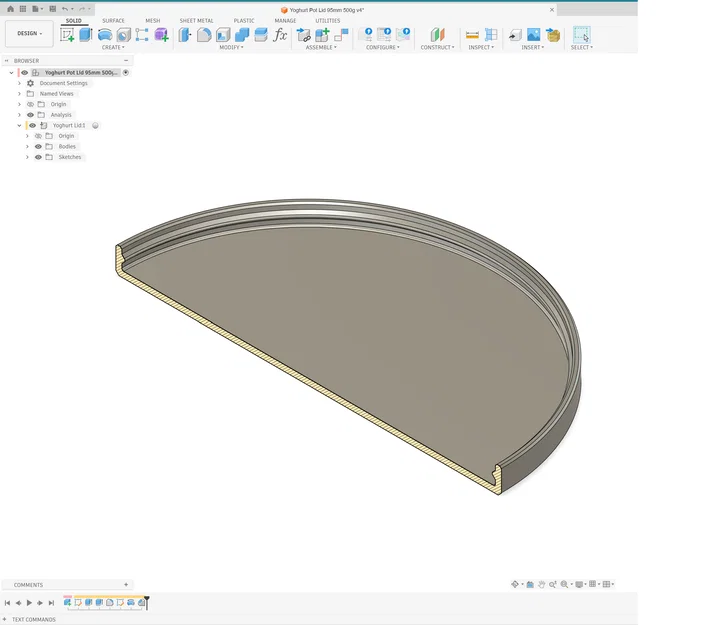The width and height of the screenshot is (704, 625).
Task: Hide the Bodies folder
Action: point(38,146)
